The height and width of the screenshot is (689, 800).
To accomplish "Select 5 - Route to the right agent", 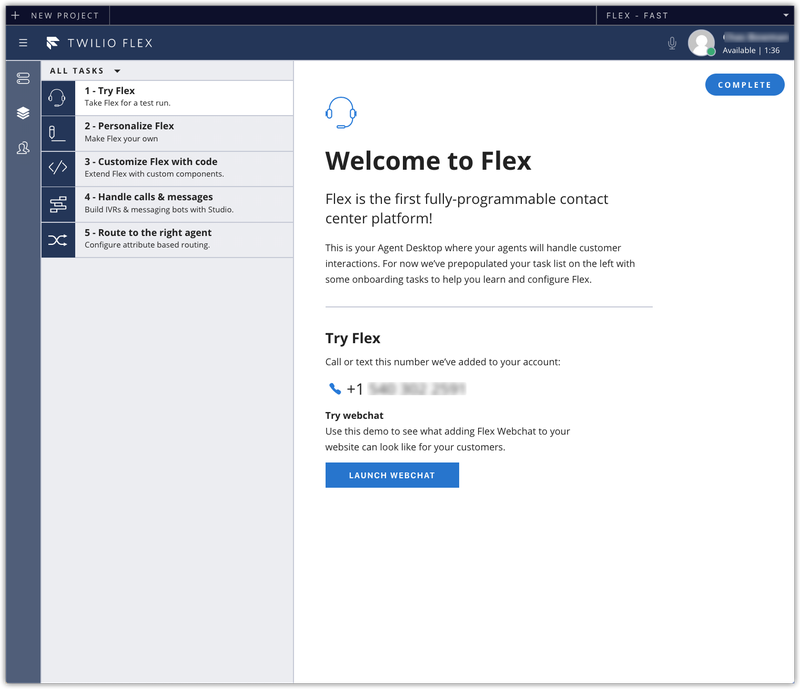I will (167, 240).
